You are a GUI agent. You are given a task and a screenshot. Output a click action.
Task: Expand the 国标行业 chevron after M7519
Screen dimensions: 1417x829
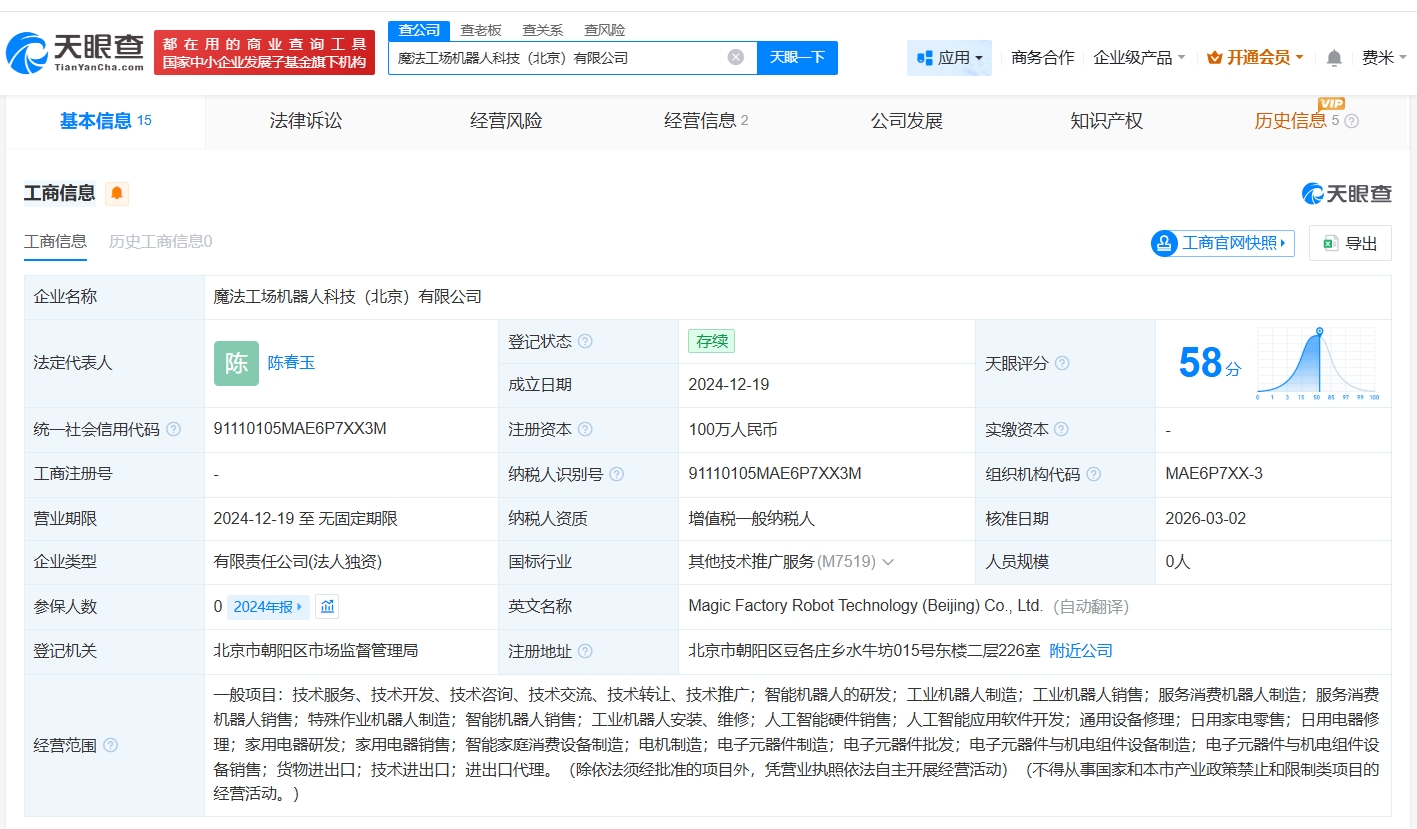[888, 562]
